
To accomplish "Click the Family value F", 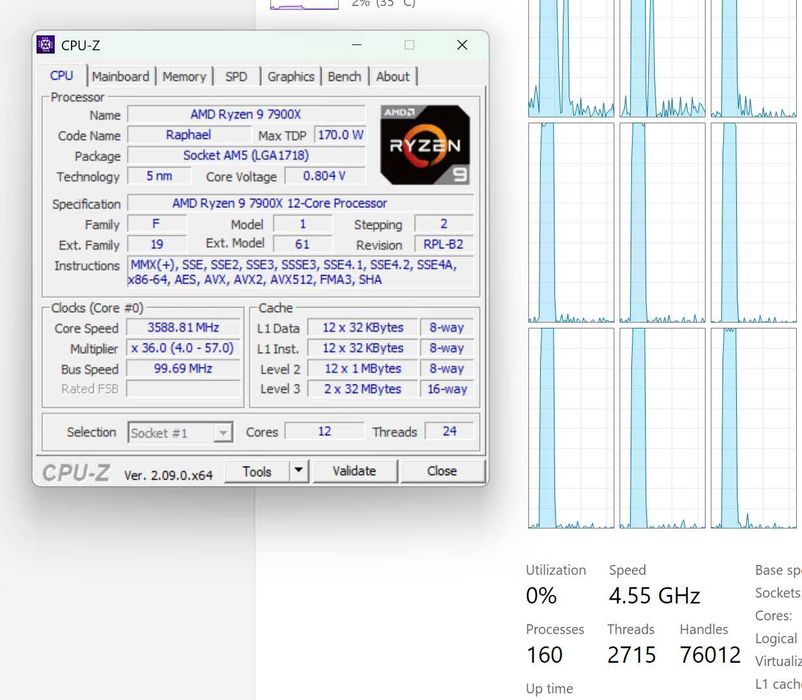I will [157, 224].
